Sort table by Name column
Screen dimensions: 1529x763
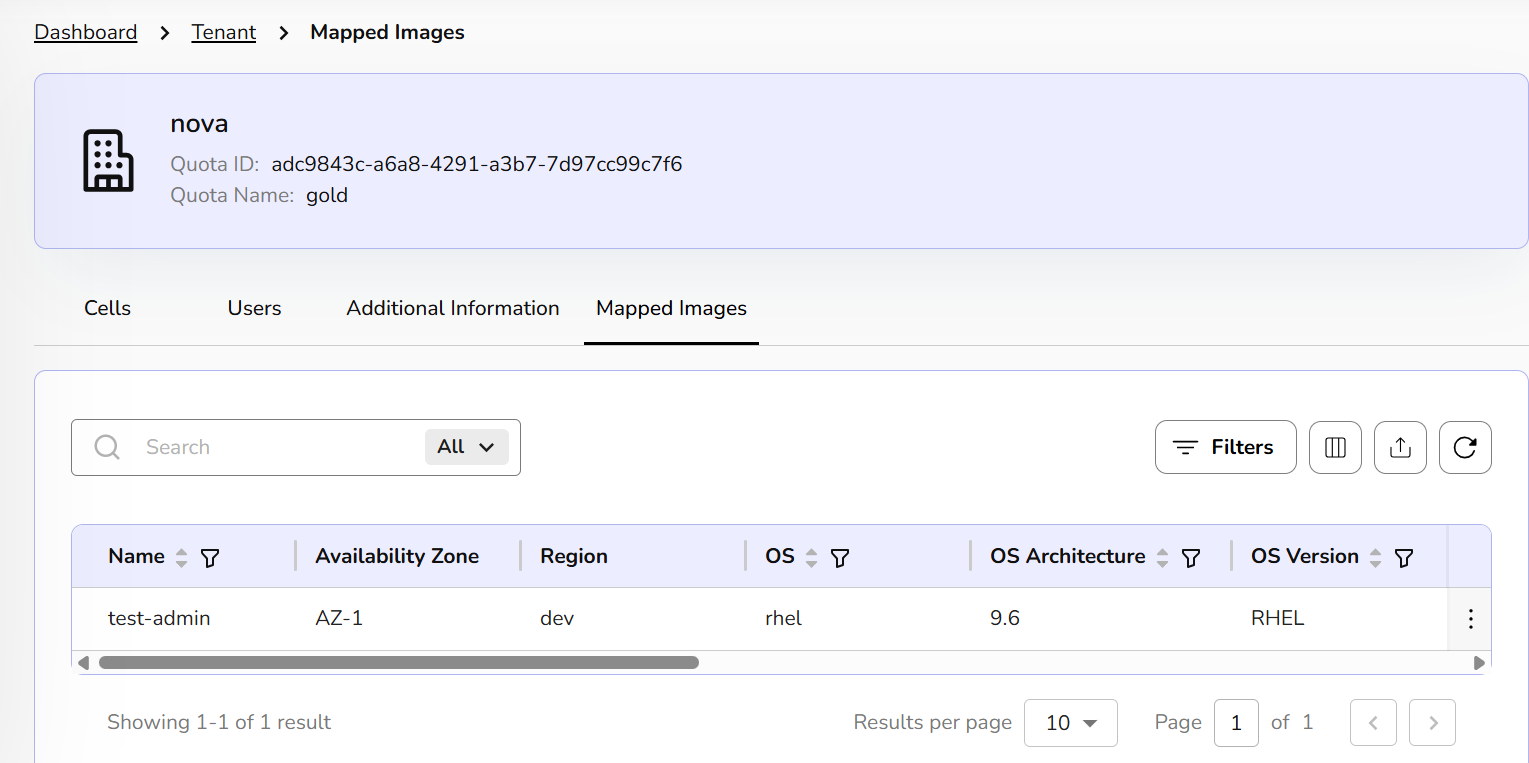181,558
